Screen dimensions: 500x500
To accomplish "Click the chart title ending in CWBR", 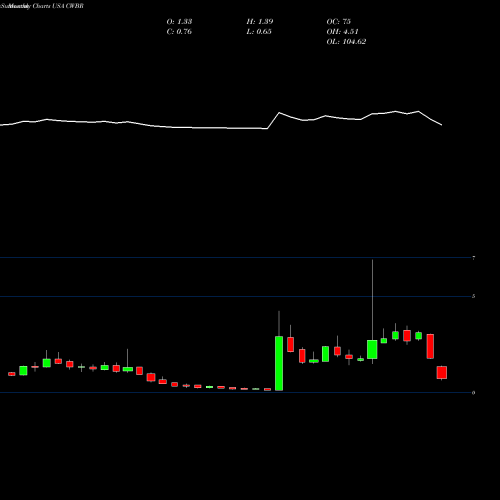I will [42, 6].
